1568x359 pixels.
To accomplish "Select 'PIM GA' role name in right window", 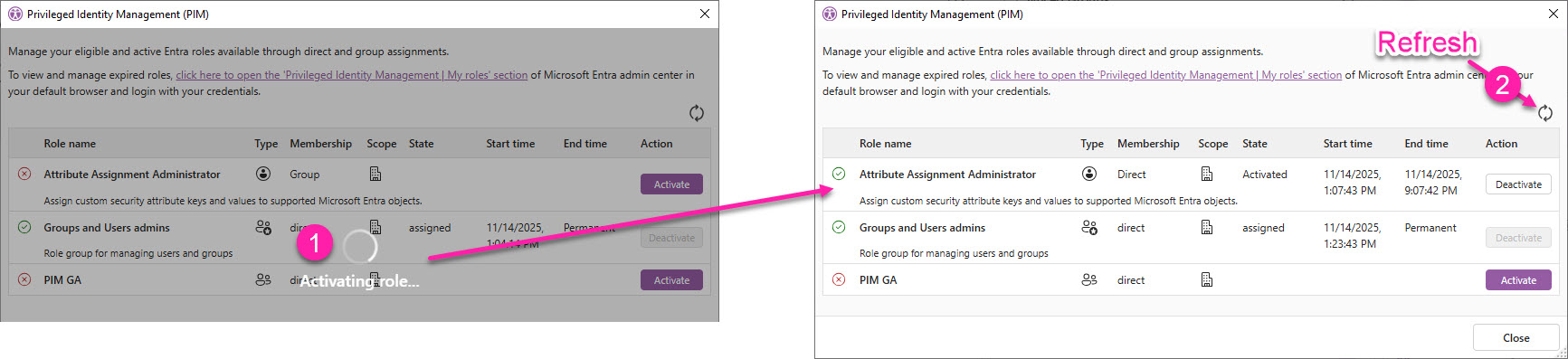I will [x=878, y=279].
